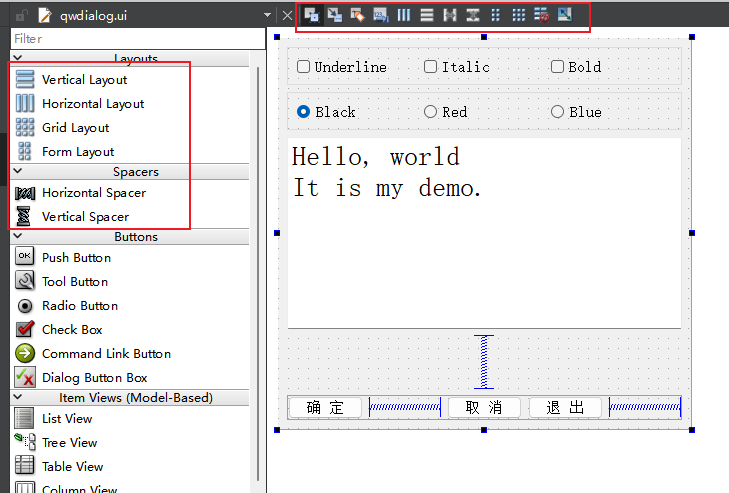Viewport: 729px width, 493px height.
Task: Collapse the Spacers widget category
Action: coord(135,172)
